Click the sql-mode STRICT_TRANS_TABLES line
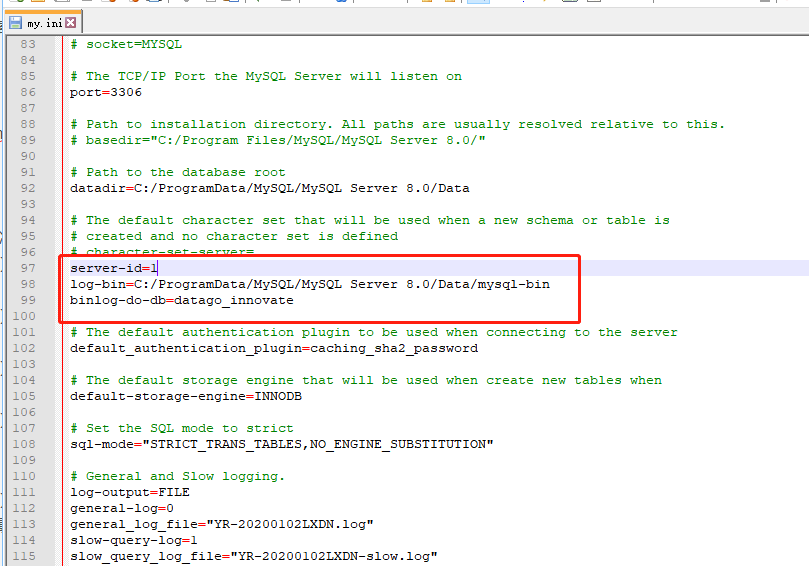Viewport: 809px width, 566px height. coord(282,444)
